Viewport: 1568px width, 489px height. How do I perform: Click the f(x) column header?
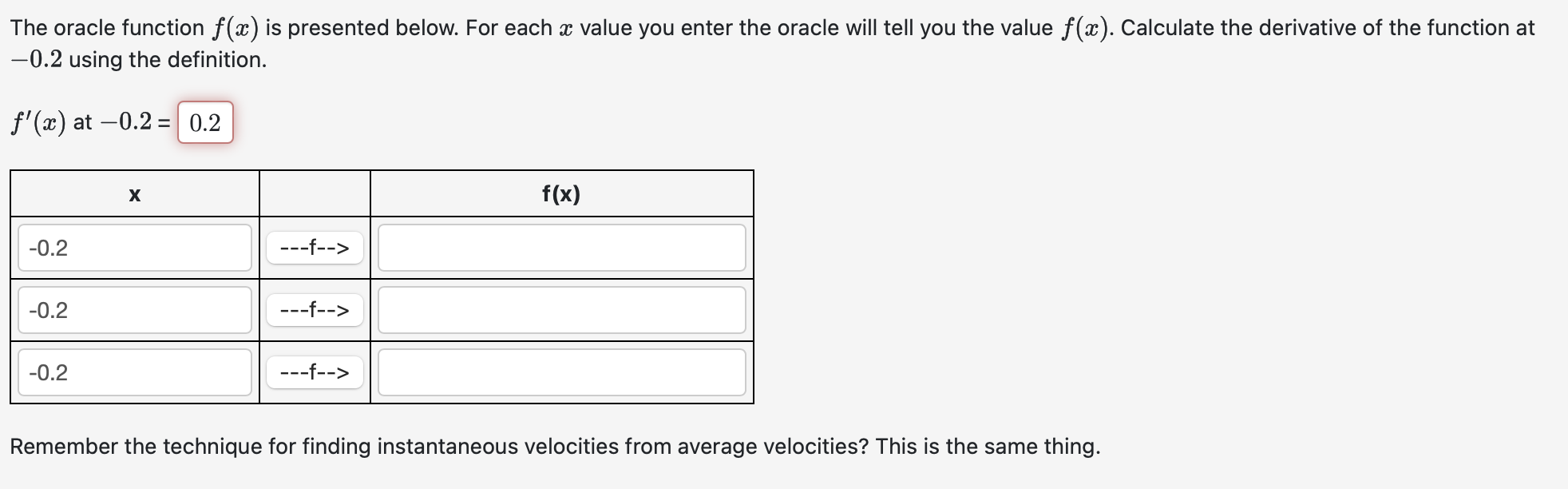[x=562, y=193]
